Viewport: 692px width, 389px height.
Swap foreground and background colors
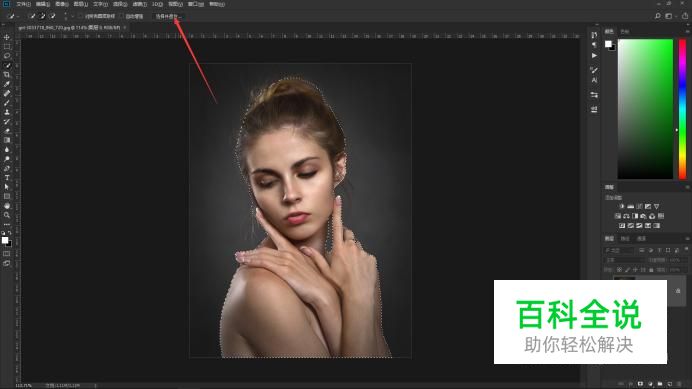9,233
